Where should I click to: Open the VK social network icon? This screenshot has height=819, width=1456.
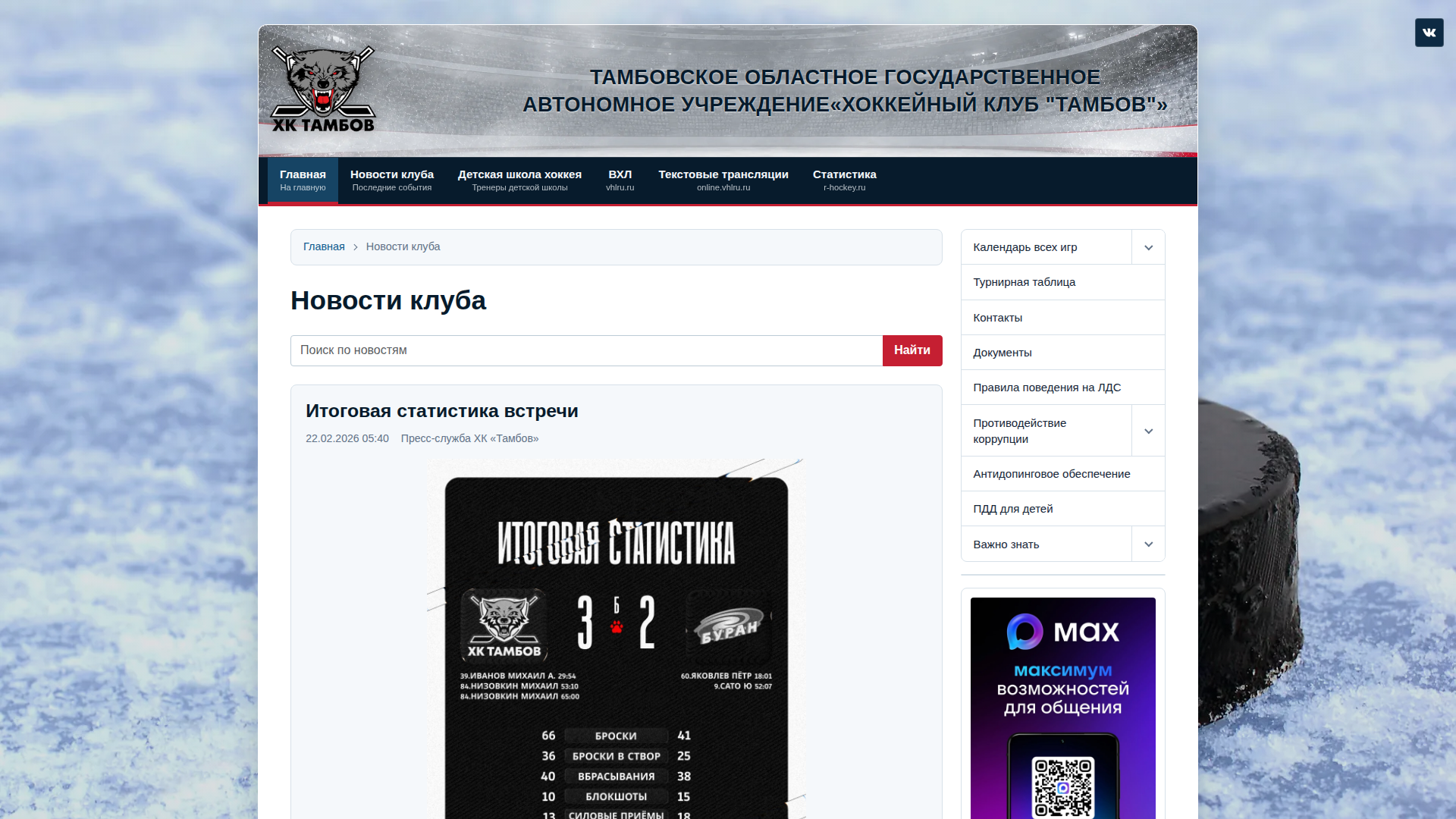(1429, 33)
